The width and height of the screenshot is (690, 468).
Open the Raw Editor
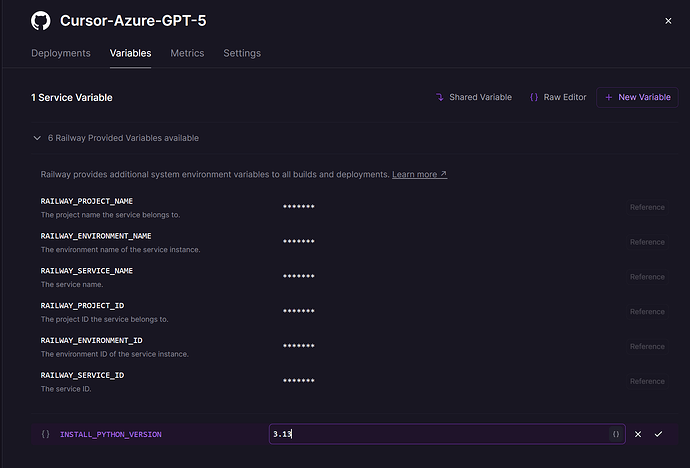(x=558, y=97)
